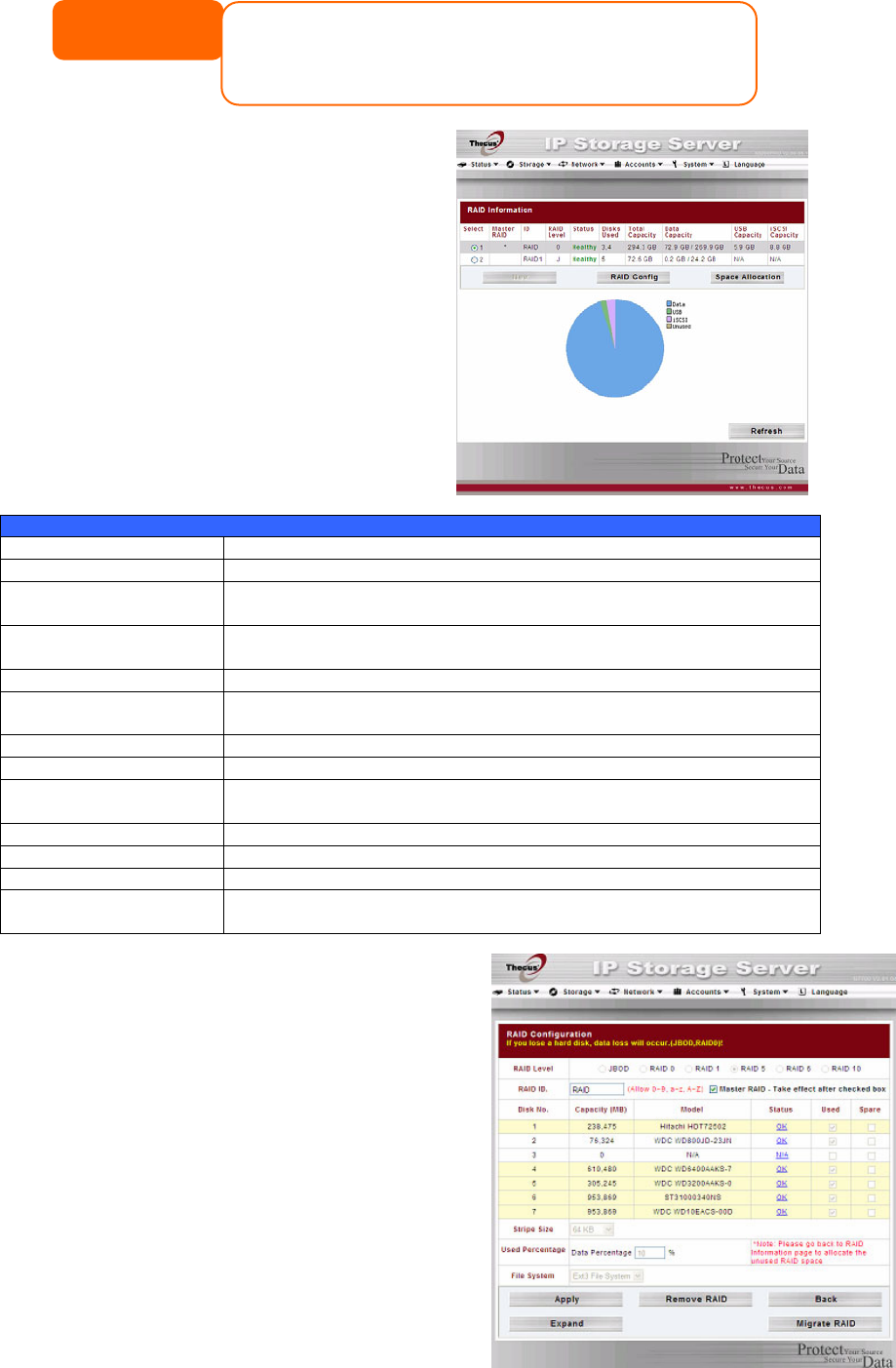Click OK status link for disk 4
The width and height of the screenshot is (896, 1368).
(781, 1169)
